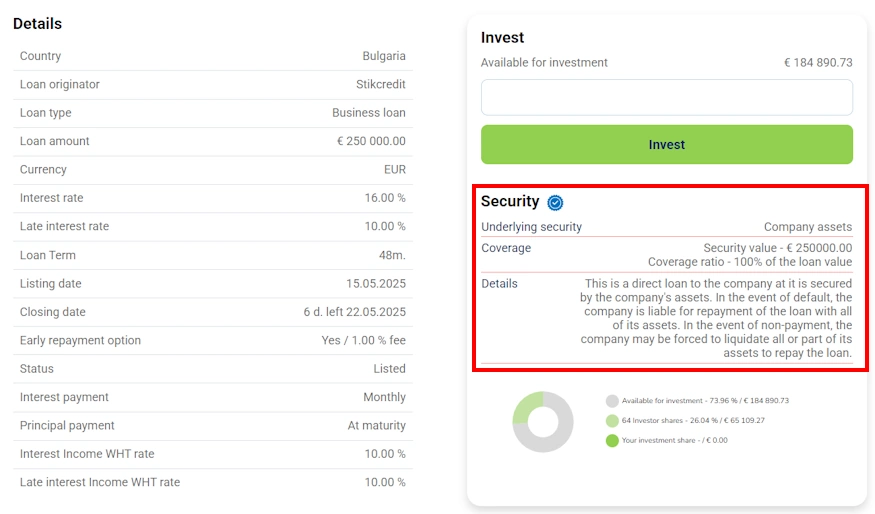Click the Closing date row
Viewport: 875px width, 514px height.
(x=213, y=312)
